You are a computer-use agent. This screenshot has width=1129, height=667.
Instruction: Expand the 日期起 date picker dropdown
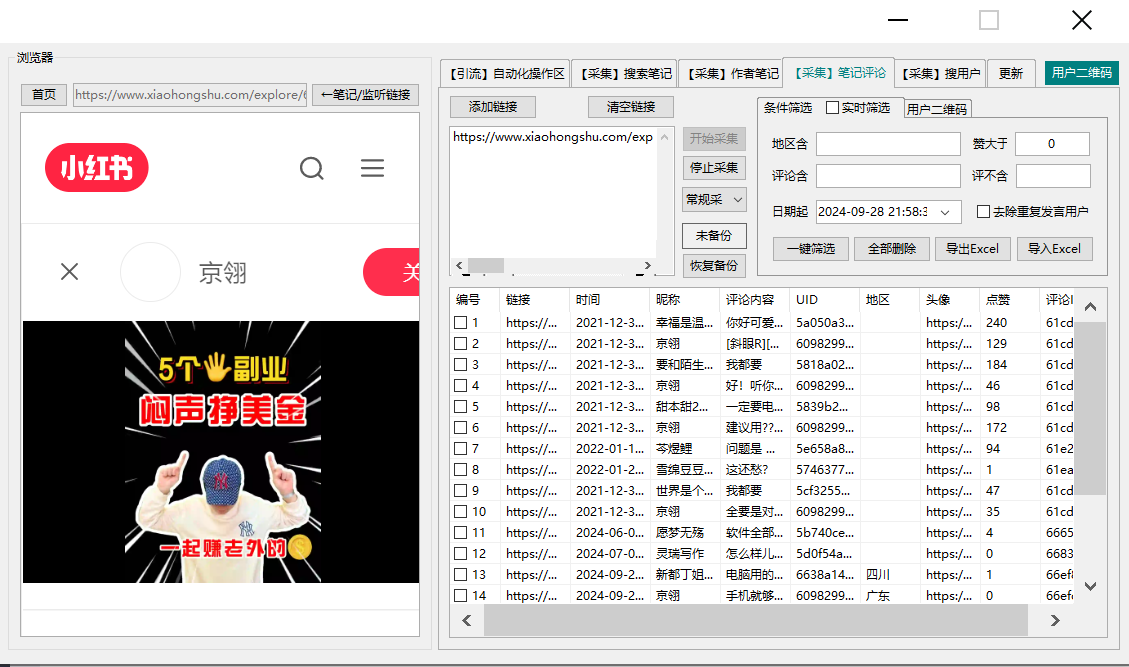[x=944, y=212]
